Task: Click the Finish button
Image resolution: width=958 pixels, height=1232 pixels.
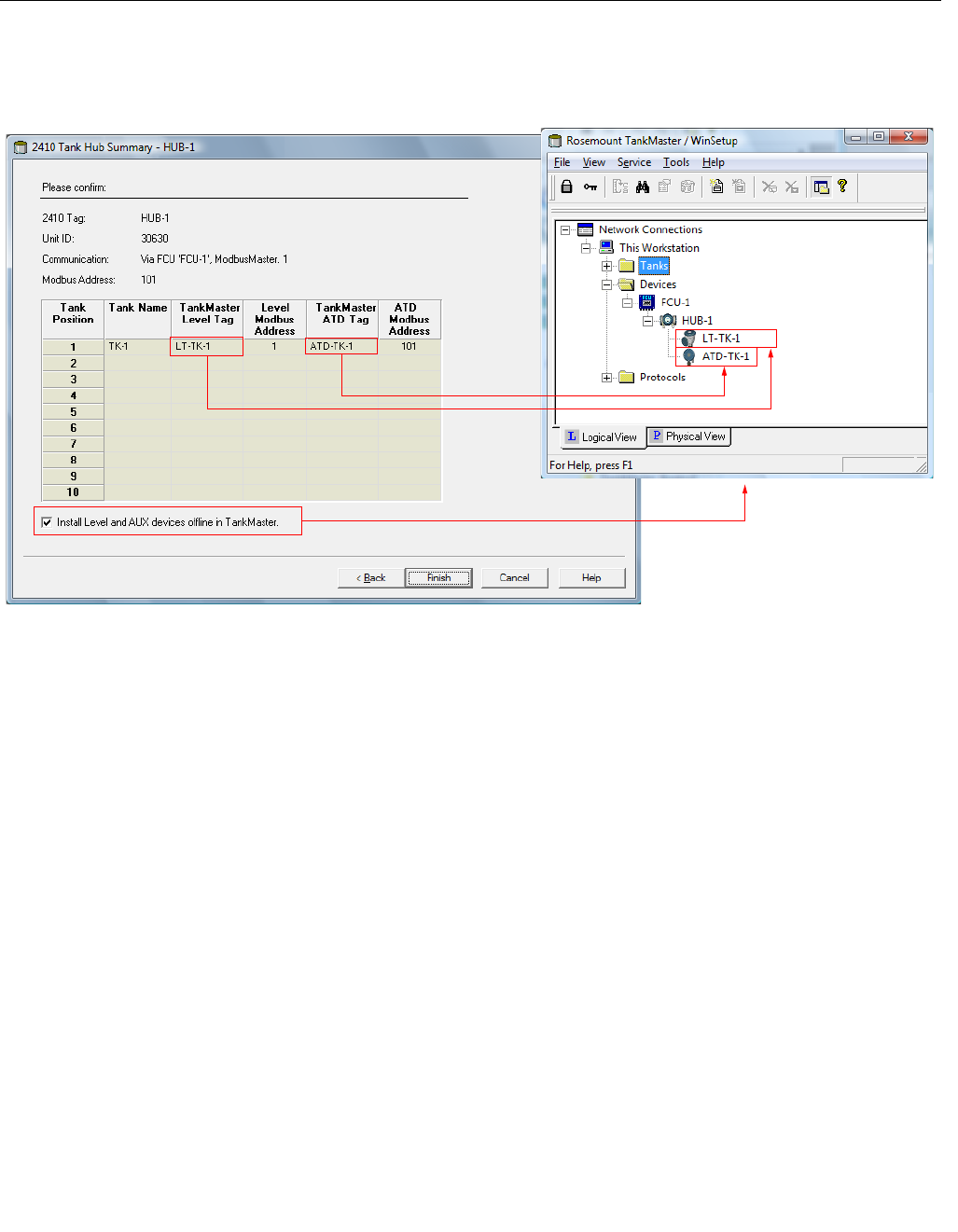Action: point(438,577)
